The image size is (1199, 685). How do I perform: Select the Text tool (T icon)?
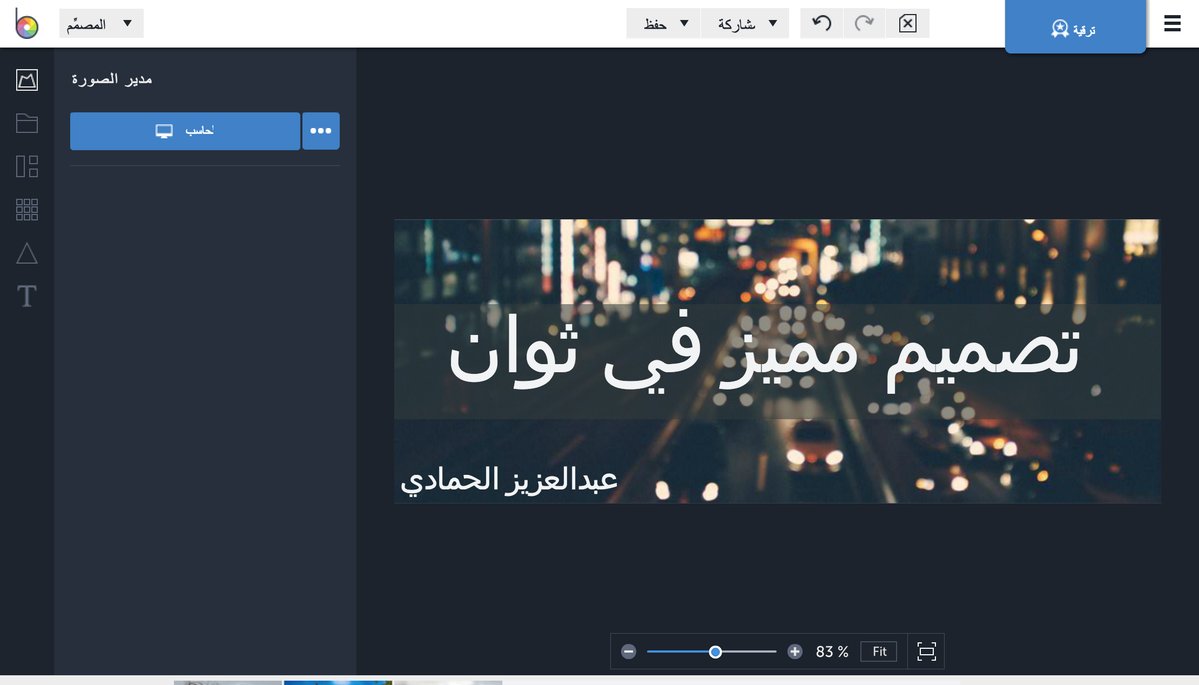27,296
